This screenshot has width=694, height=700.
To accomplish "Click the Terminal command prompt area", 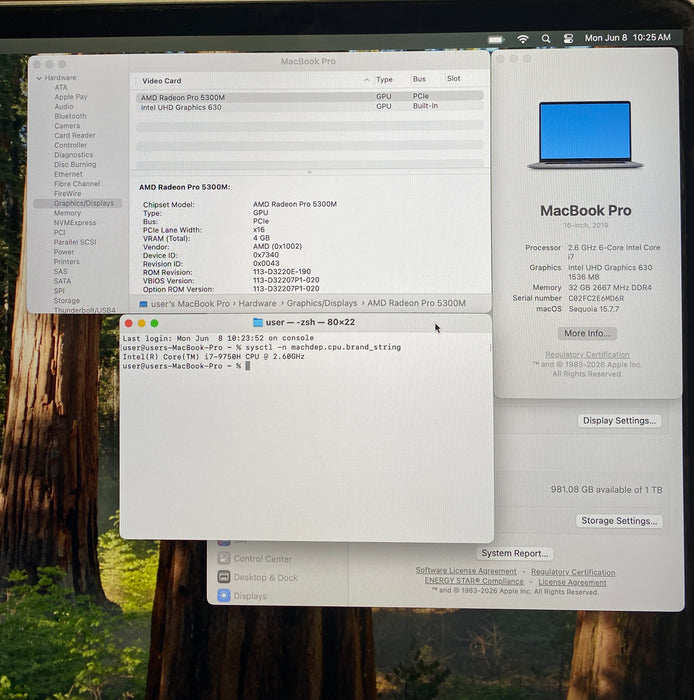I will [248, 366].
